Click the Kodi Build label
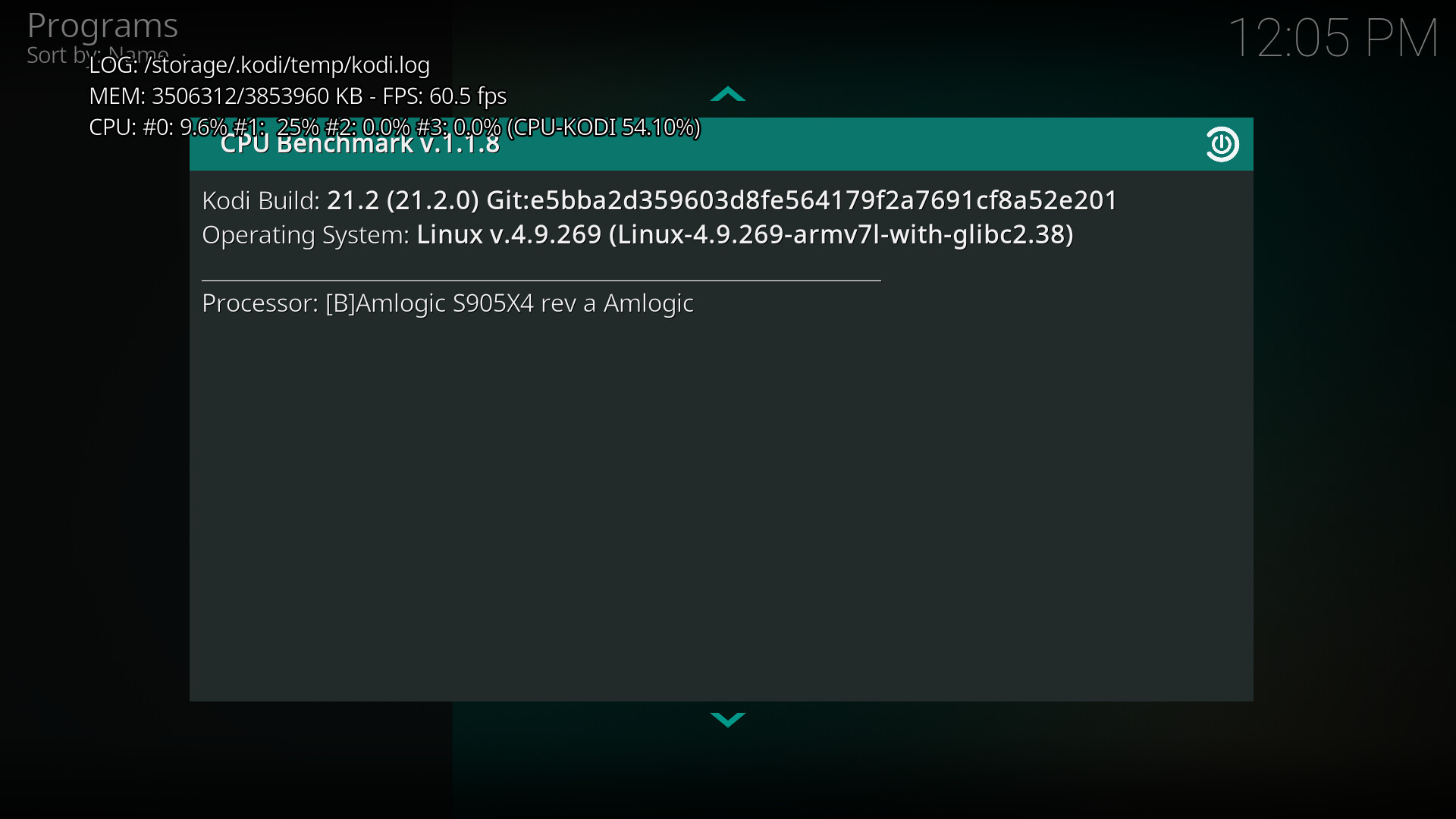 click(x=261, y=200)
